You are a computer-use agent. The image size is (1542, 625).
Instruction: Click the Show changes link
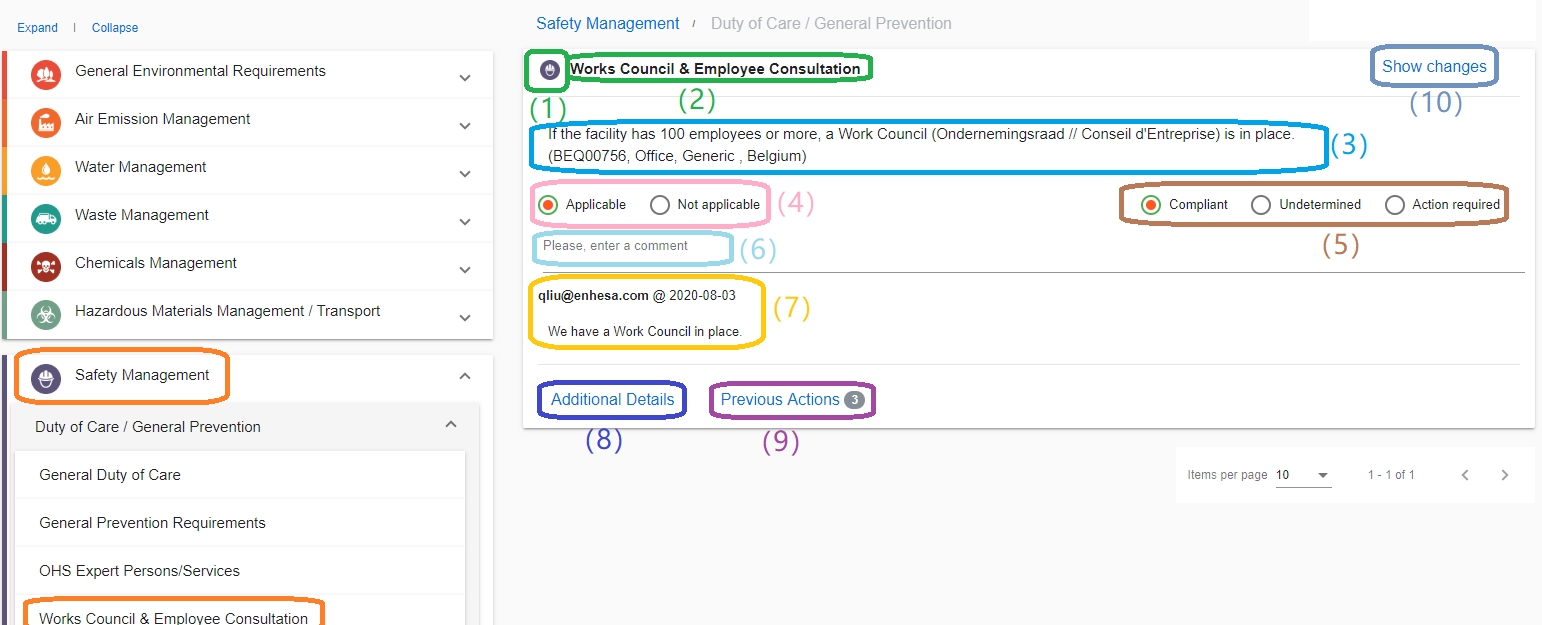(1434, 67)
